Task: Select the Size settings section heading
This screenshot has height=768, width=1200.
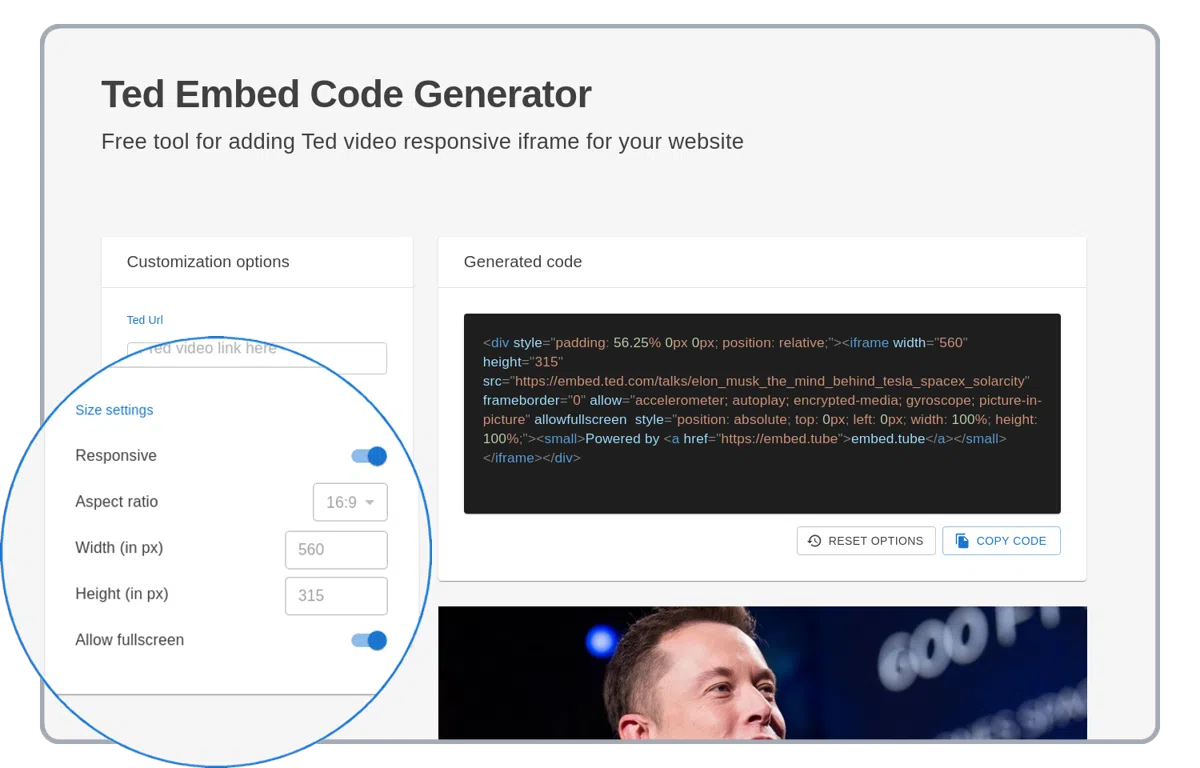Action: [114, 410]
